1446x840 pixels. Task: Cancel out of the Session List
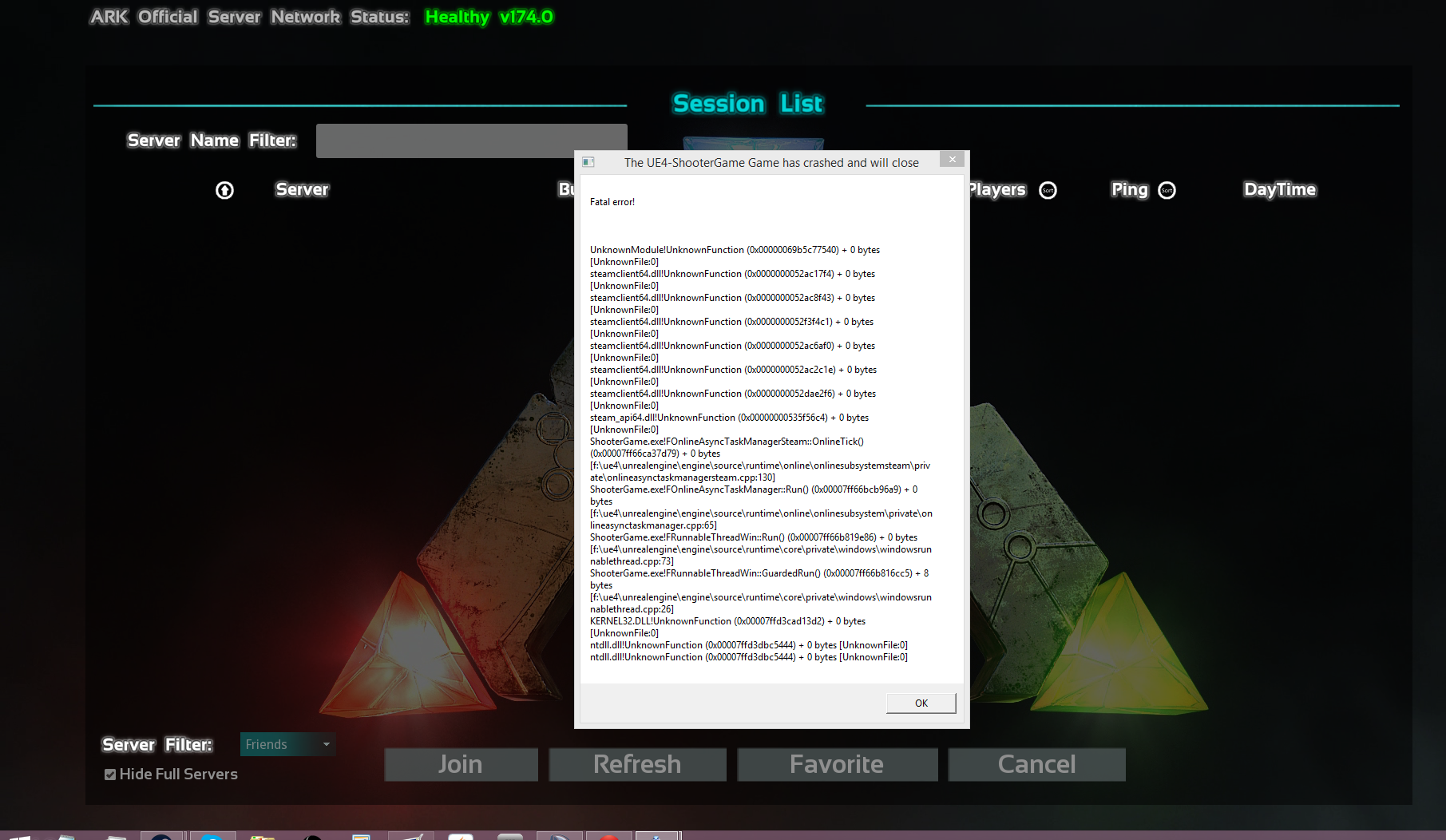(x=1036, y=764)
